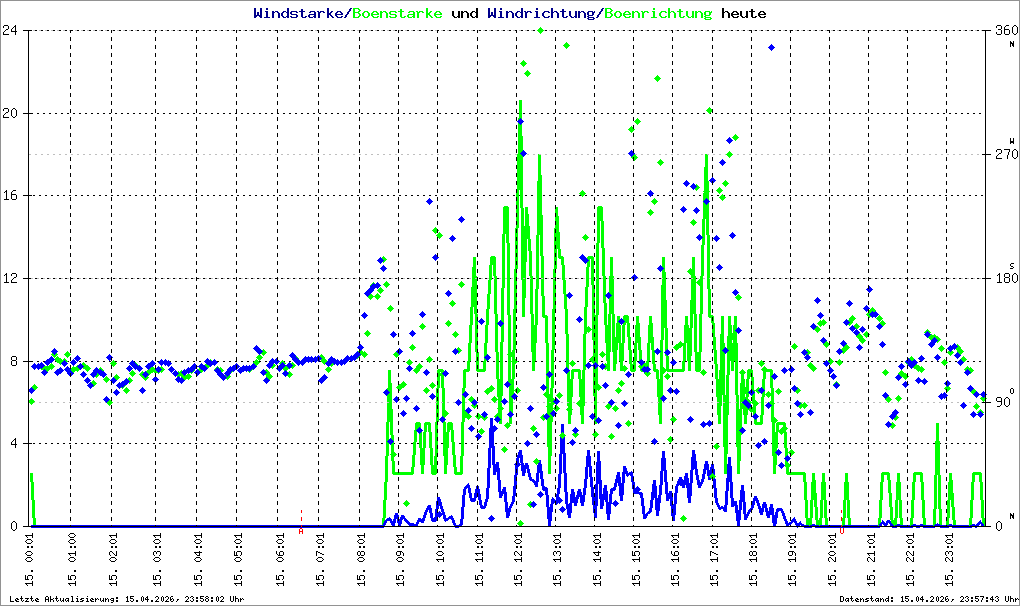Image resolution: width=1020 pixels, height=606 pixels.
Task: Click the 'Letzte Aktualisierung' timestamp text
Action: pyautogui.click(x=127, y=599)
